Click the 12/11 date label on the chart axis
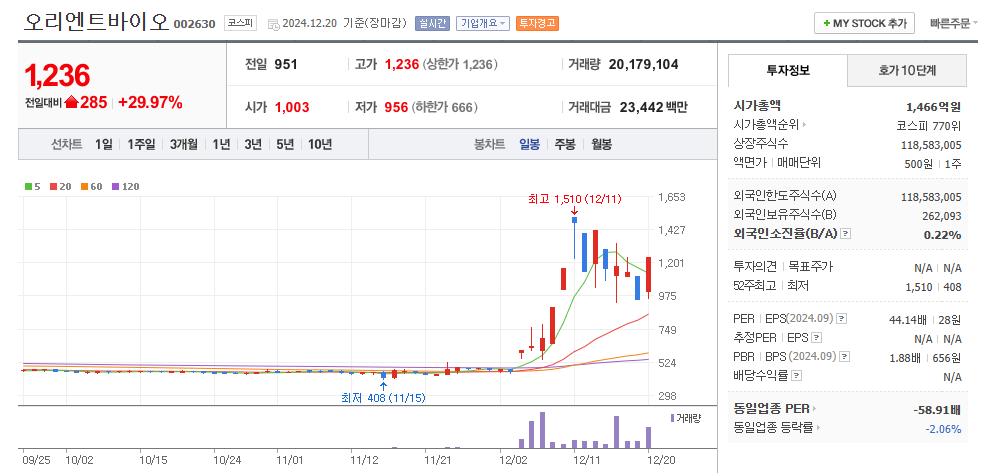This screenshot has width=984, height=473. 589,460
